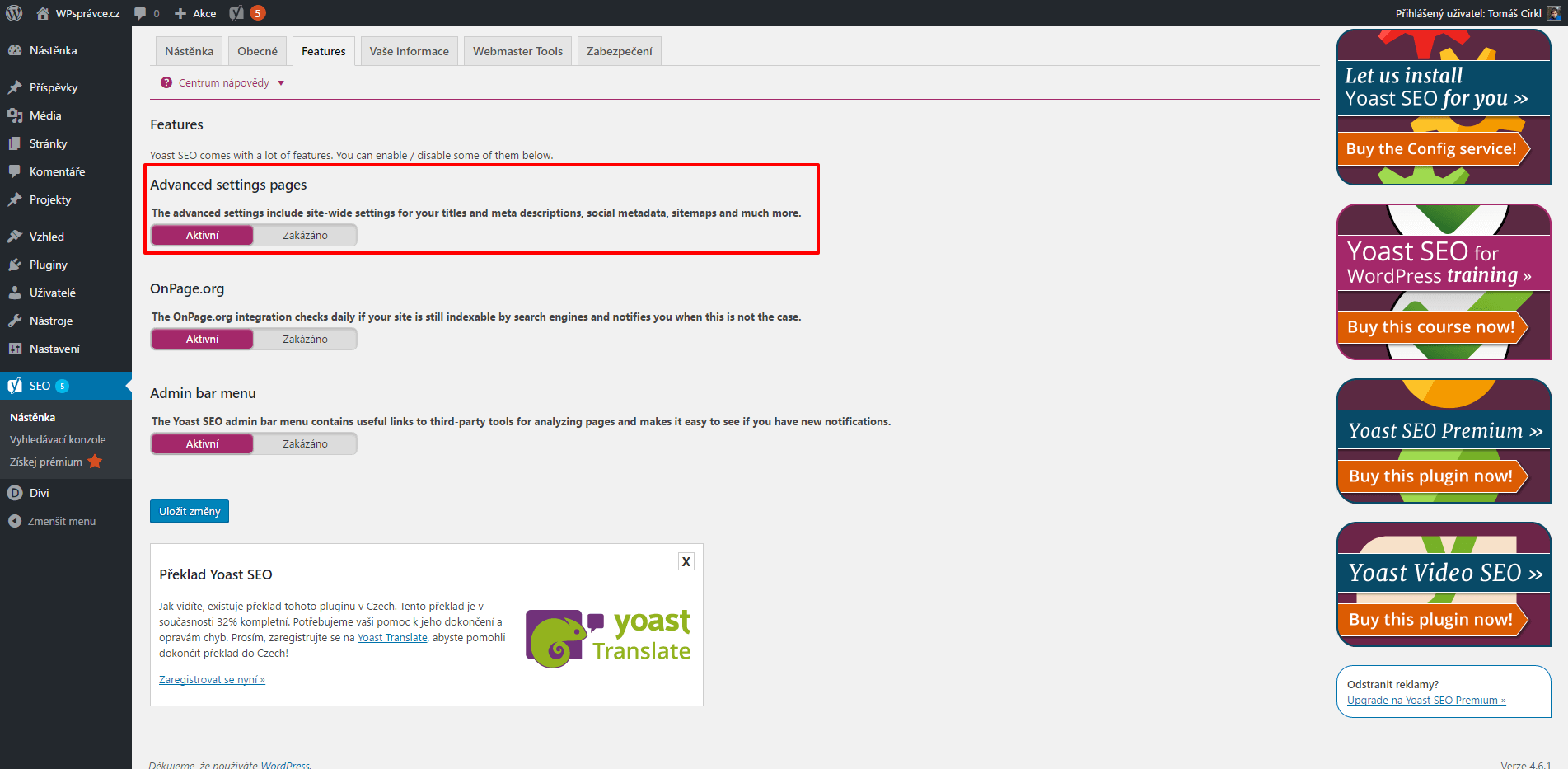
Task: Click the Uživatelé person icon
Action: click(15, 293)
